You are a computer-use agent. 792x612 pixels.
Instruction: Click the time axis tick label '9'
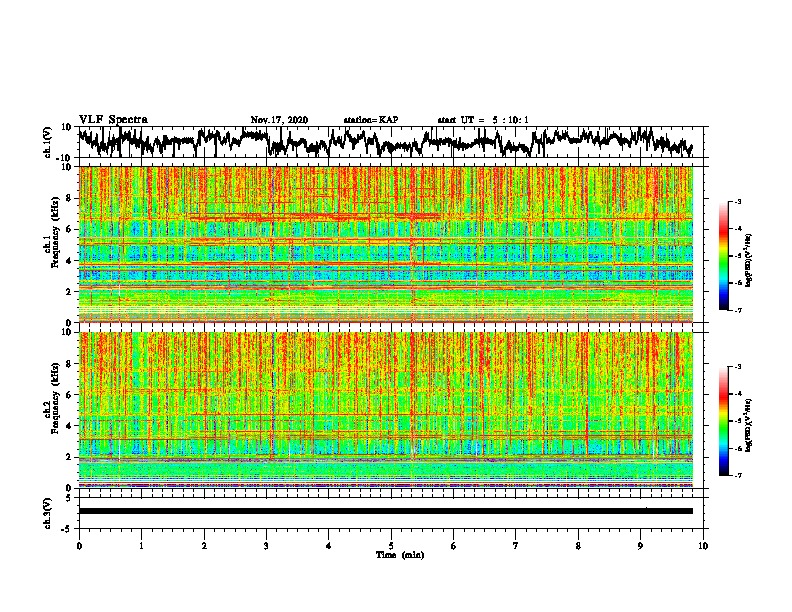[x=640, y=546]
